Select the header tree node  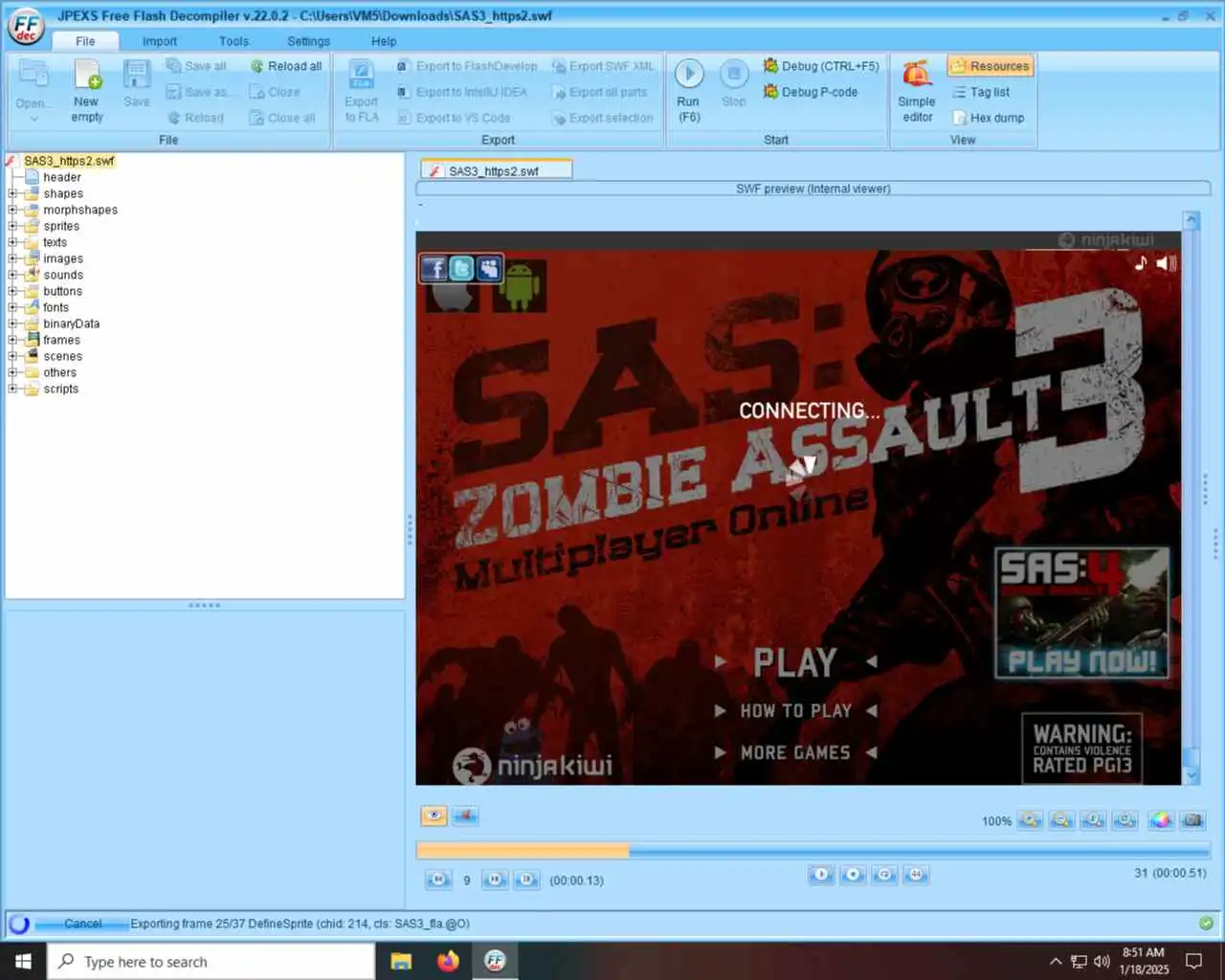(61, 177)
